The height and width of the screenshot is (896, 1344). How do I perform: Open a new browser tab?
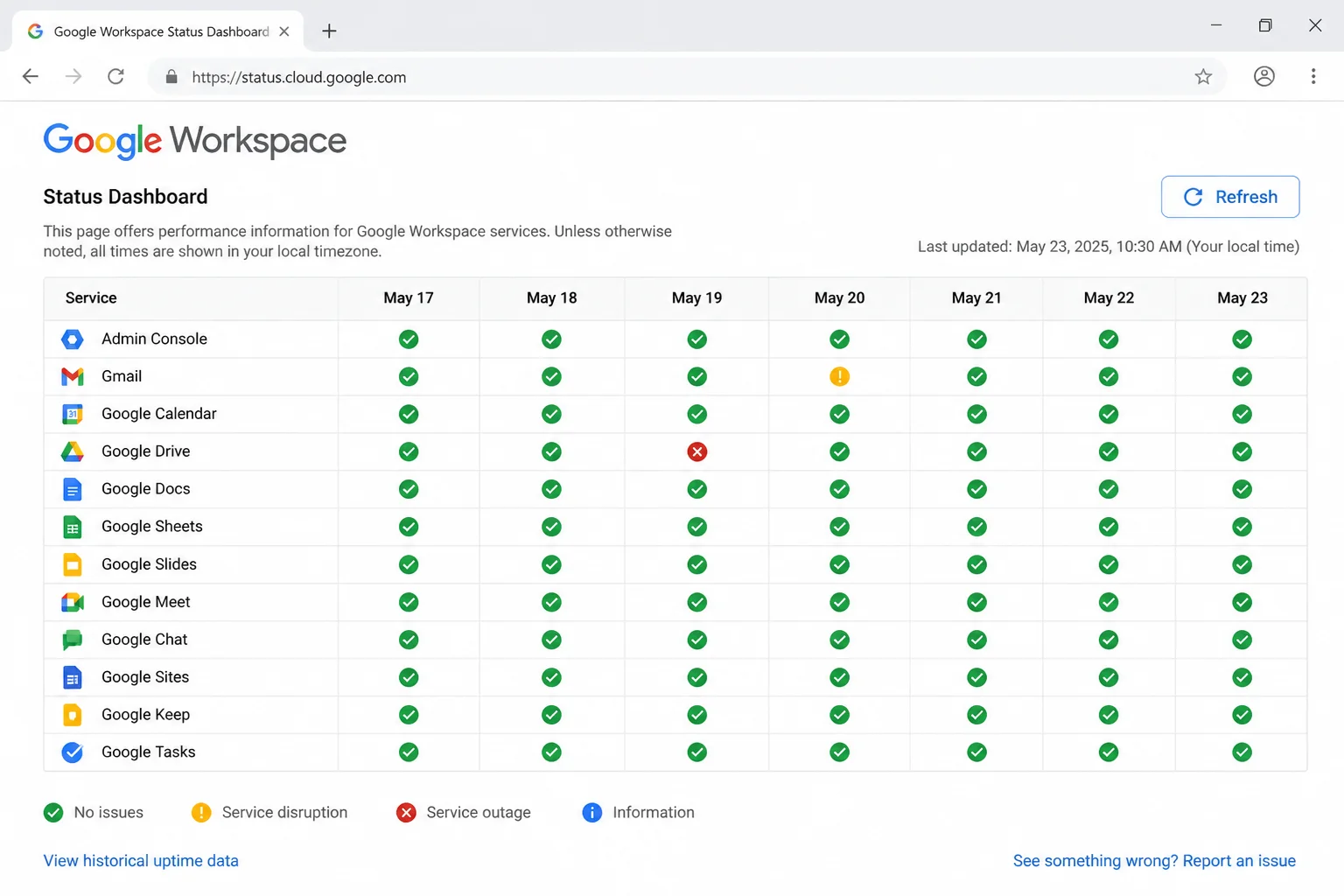click(329, 31)
